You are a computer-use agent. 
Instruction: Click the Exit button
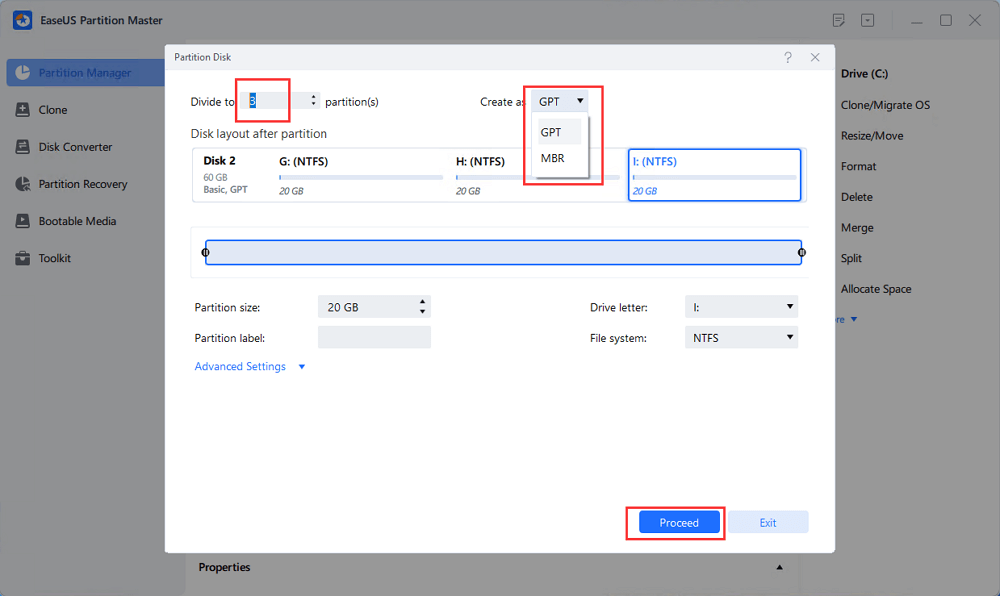click(x=768, y=523)
